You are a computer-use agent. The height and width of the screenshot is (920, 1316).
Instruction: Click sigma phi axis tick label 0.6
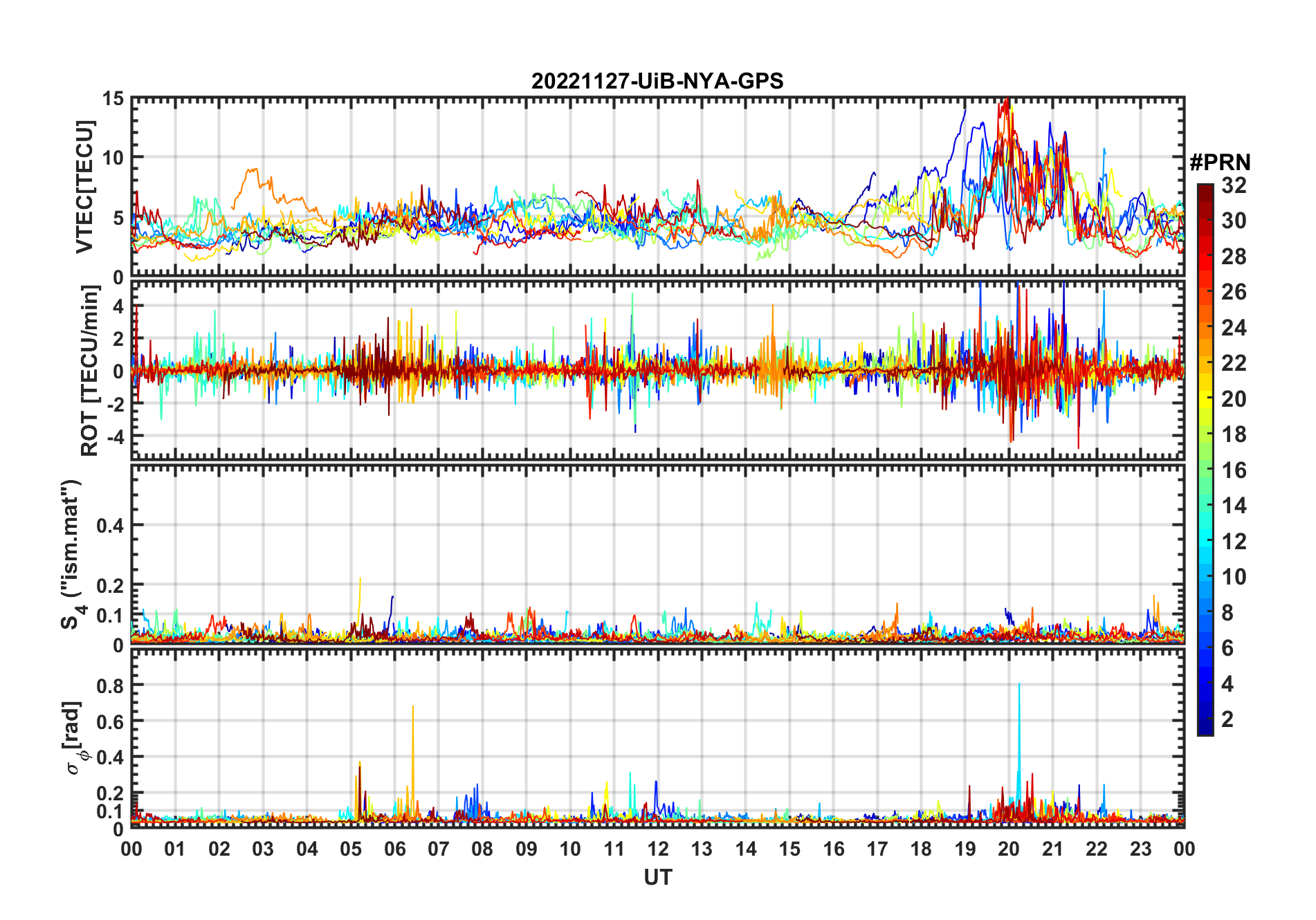coord(111,721)
